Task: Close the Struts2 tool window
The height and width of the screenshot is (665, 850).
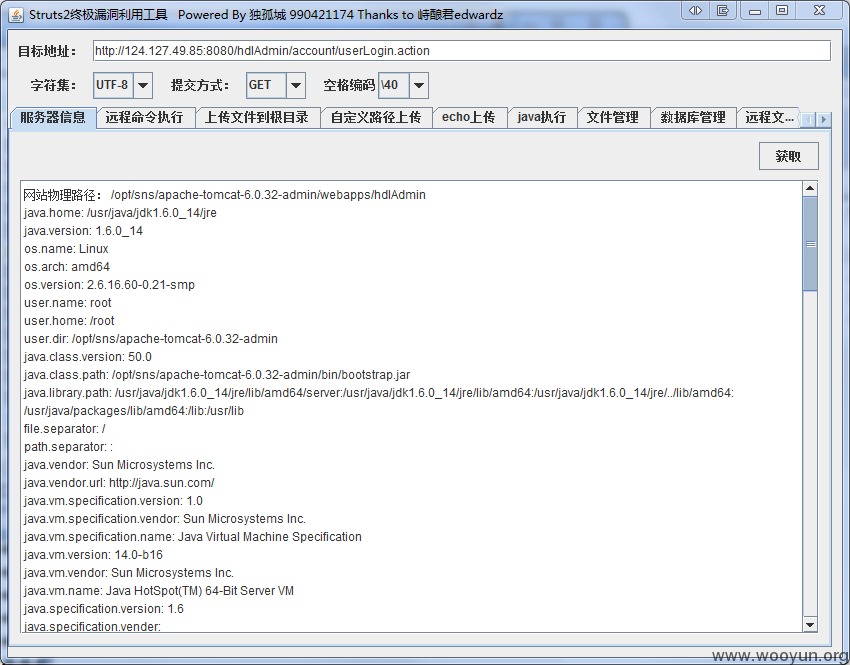Action: (820, 10)
